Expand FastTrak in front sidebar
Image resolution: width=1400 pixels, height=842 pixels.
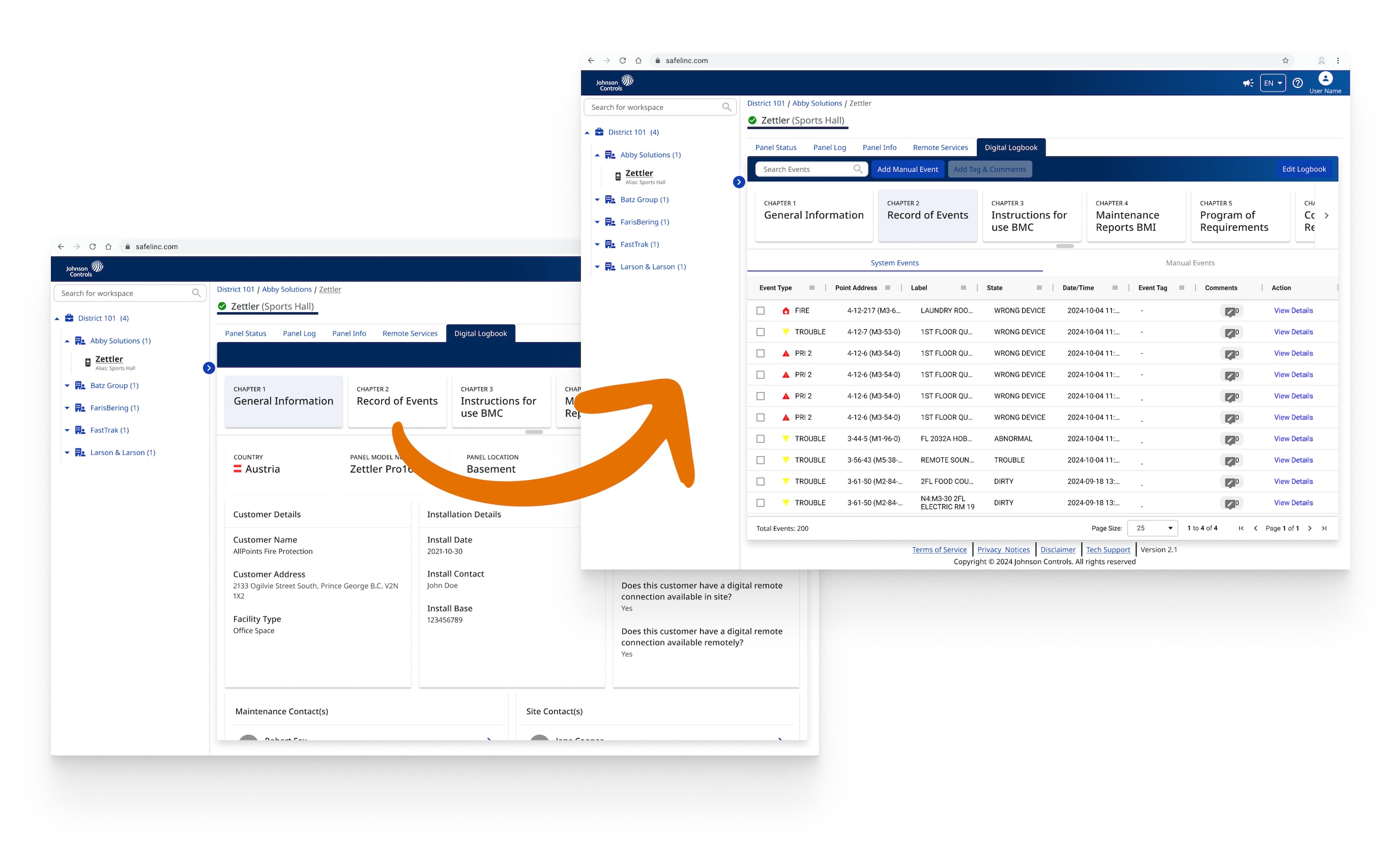tap(597, 244)
